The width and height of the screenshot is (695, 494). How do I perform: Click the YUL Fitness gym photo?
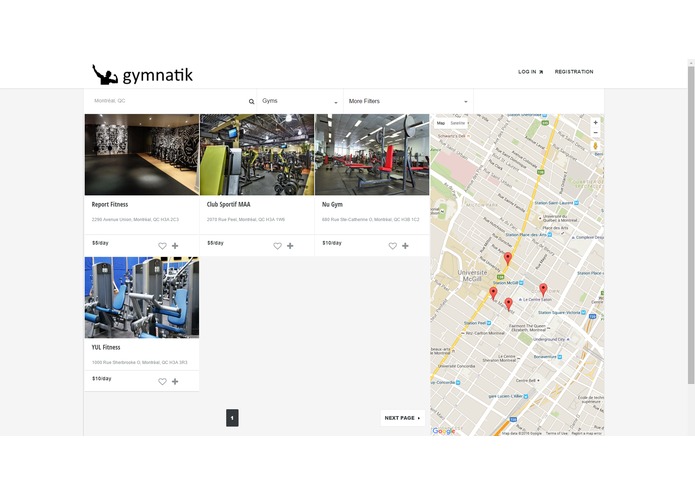point(142,297)
